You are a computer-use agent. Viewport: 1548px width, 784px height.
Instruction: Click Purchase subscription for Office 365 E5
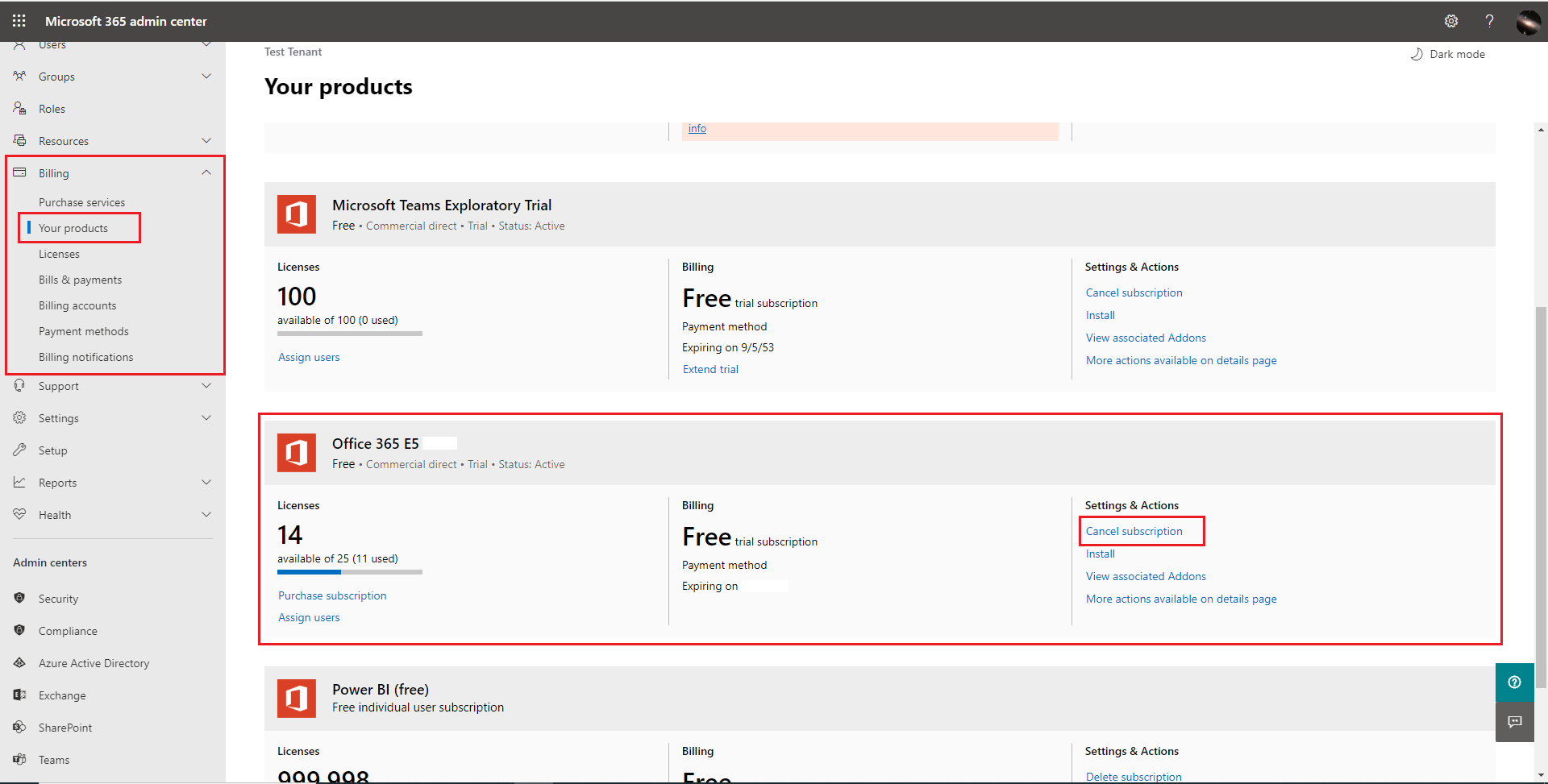332,595
